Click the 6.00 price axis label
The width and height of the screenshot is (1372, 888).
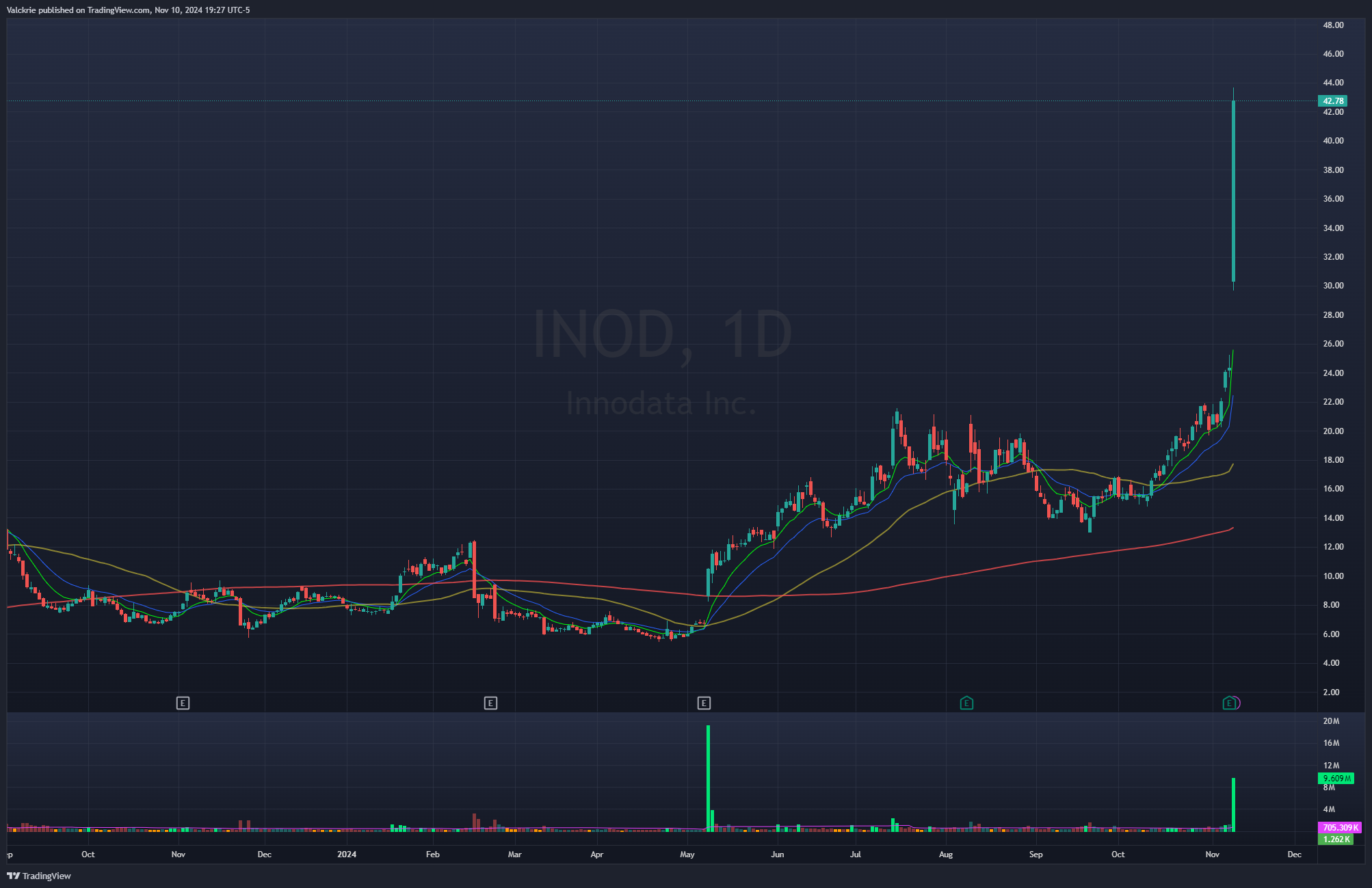click(1331, 634)
